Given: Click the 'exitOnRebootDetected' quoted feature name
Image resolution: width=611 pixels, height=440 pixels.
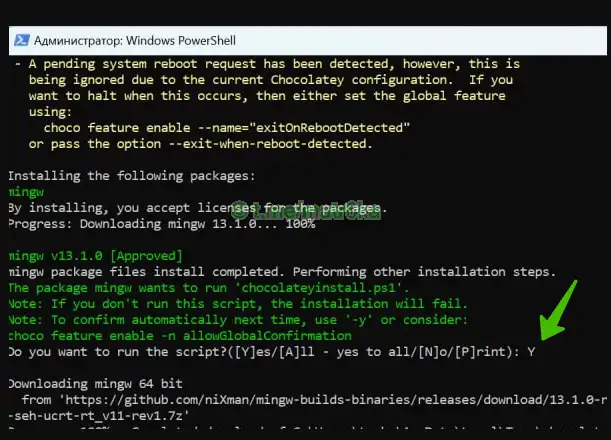Looking at the screenshot, I should [329, 128].
